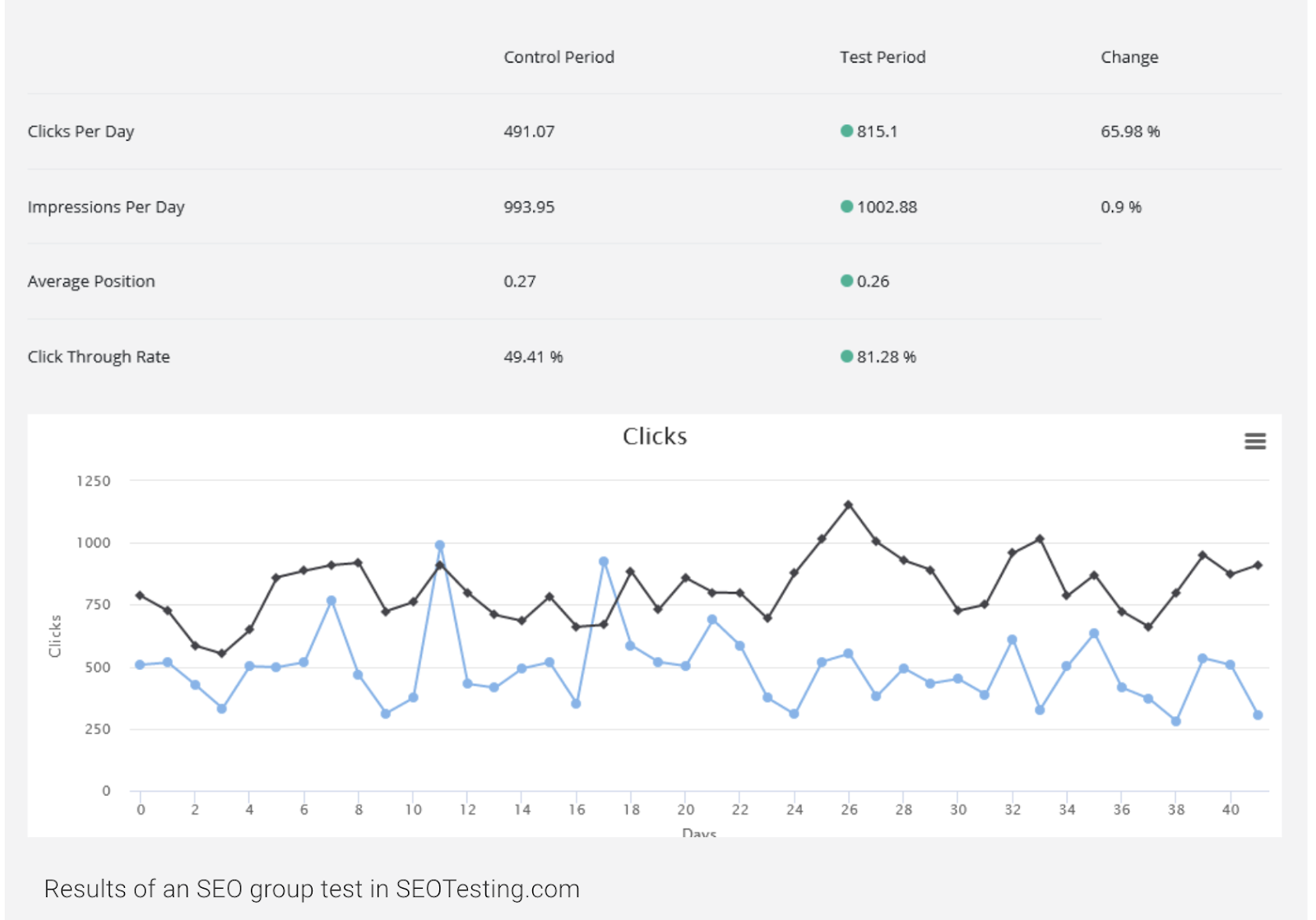Click the SEO group test caption text
Screen dimensions: 1316x920
(312, 890)
